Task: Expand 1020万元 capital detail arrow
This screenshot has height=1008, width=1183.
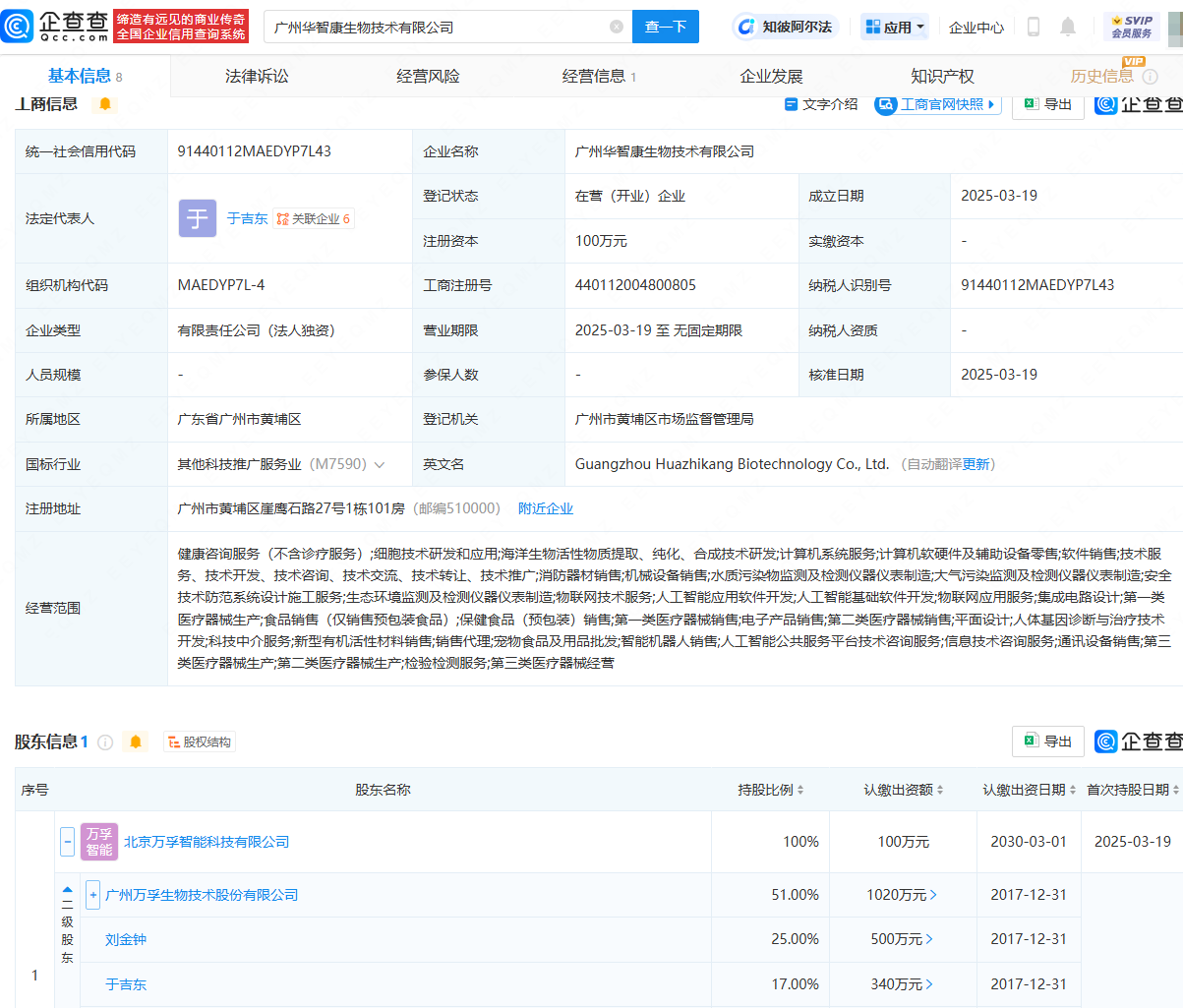Action: point(933,895)
